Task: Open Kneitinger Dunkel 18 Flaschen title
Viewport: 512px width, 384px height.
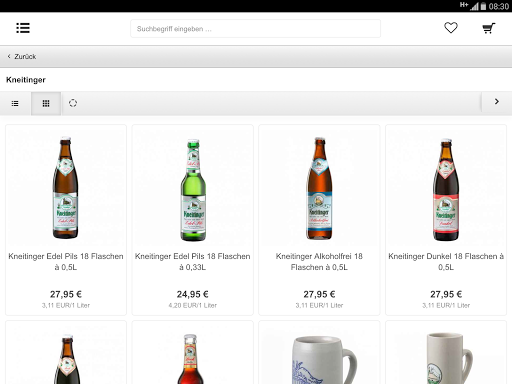Action: pos(446,262)
